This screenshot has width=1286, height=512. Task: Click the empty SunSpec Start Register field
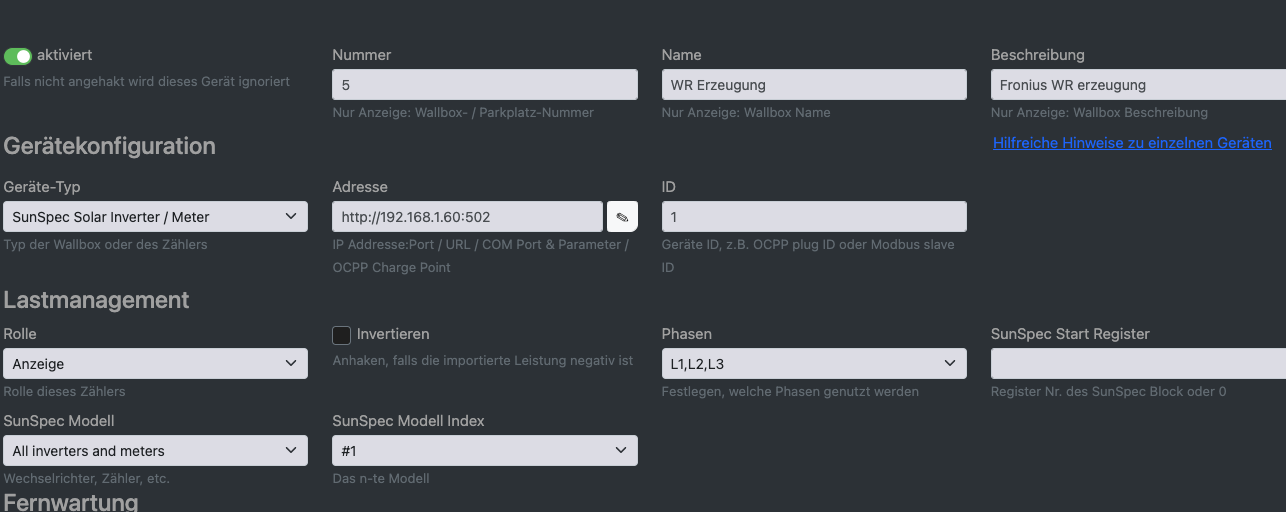(x=1138, y=364)
